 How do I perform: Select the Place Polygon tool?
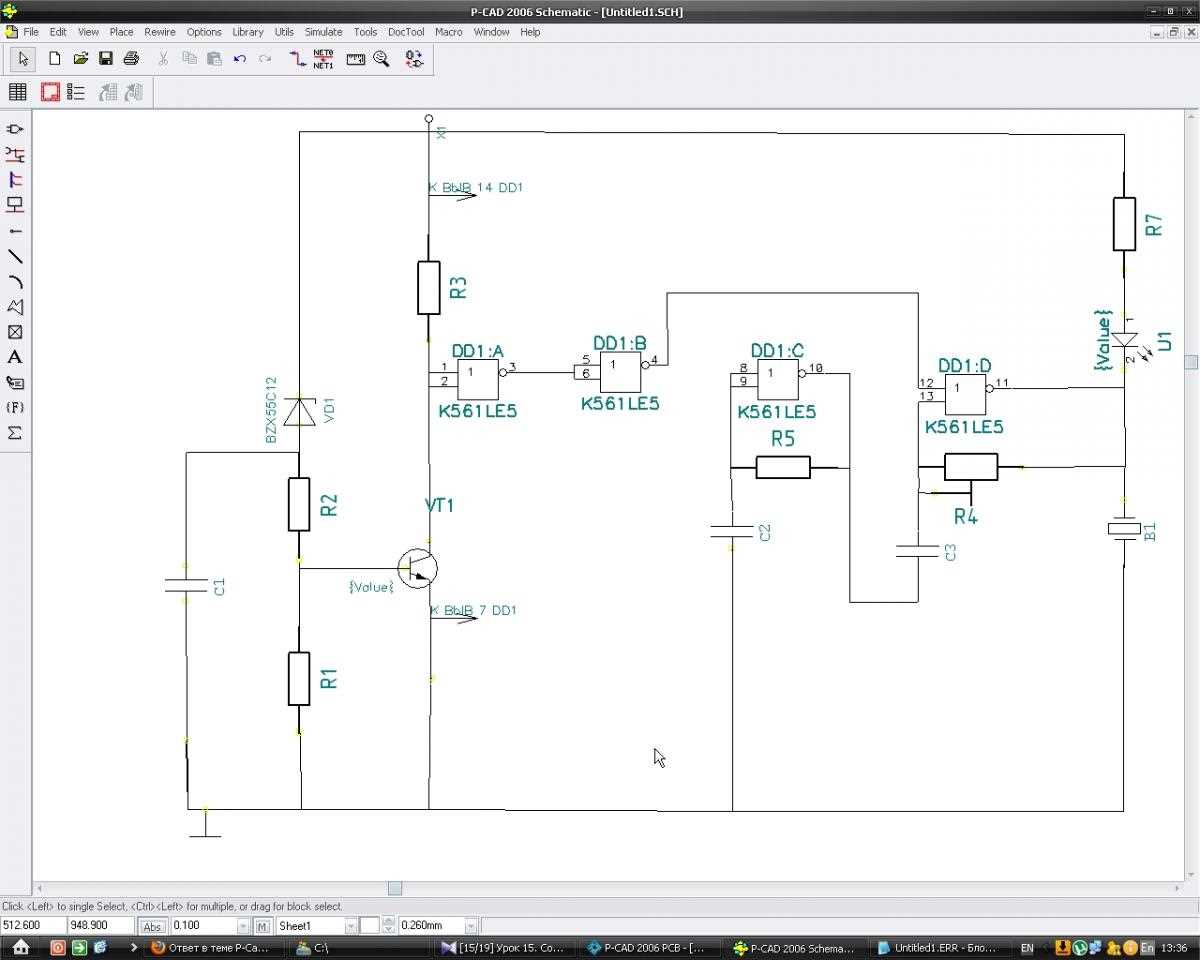[x=15, y=306]
